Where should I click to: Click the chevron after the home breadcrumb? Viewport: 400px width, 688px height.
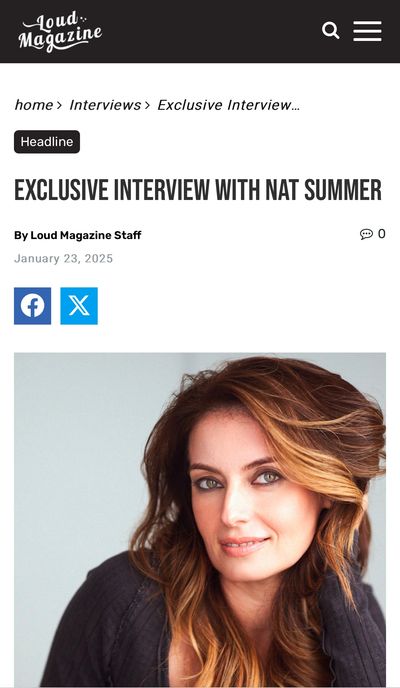(60, 105)
